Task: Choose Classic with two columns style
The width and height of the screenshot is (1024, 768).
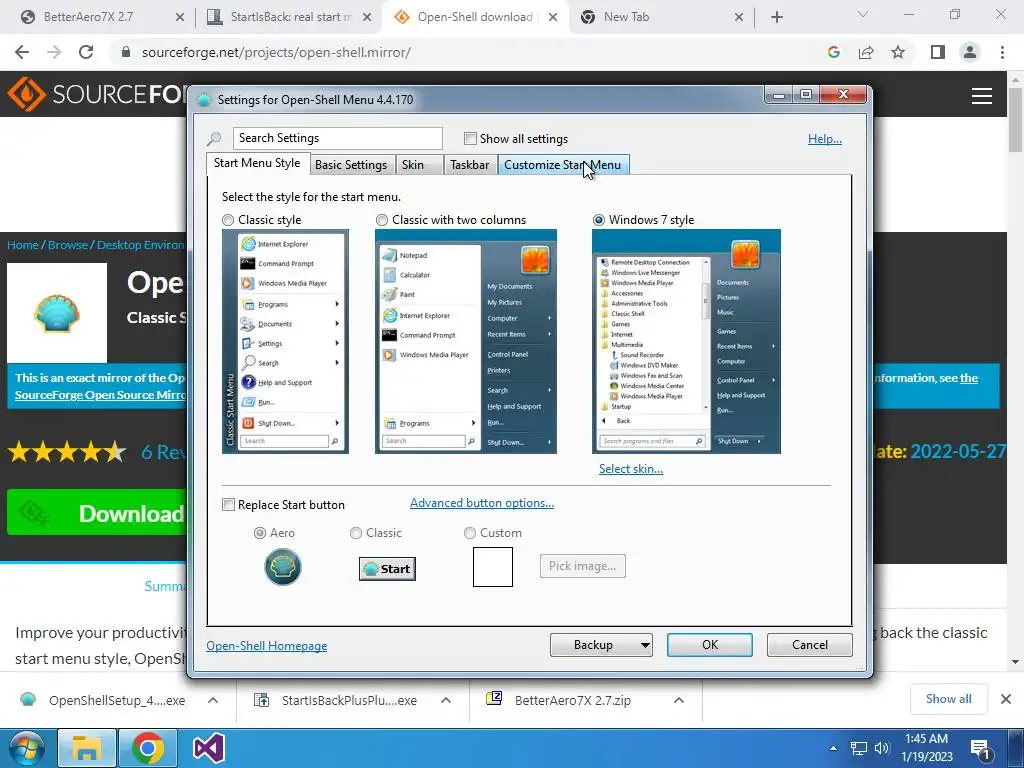Action: coord(382,220)
